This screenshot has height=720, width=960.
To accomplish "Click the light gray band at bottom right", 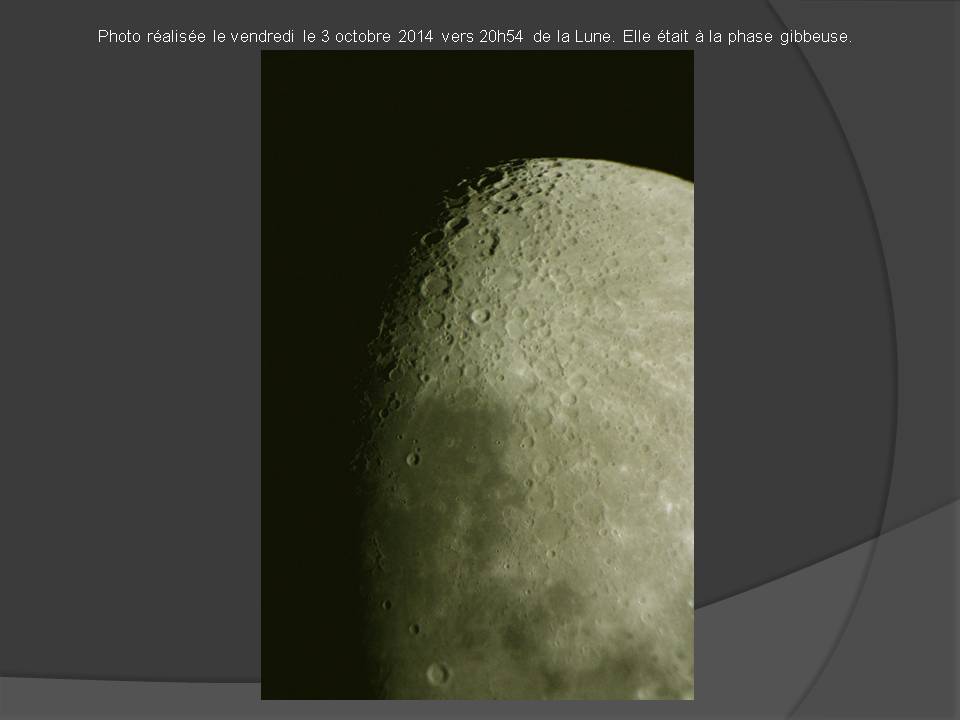I will [x=850, y=620].
